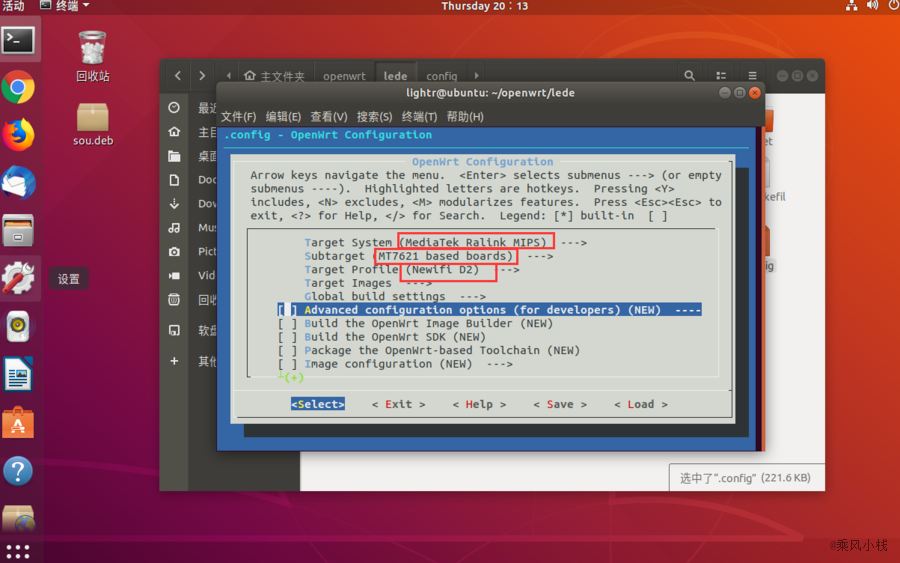This screenshot has height=563, width=900.
Task: Select Recent clock icon in Files sidebar
Action: [174, 108]
